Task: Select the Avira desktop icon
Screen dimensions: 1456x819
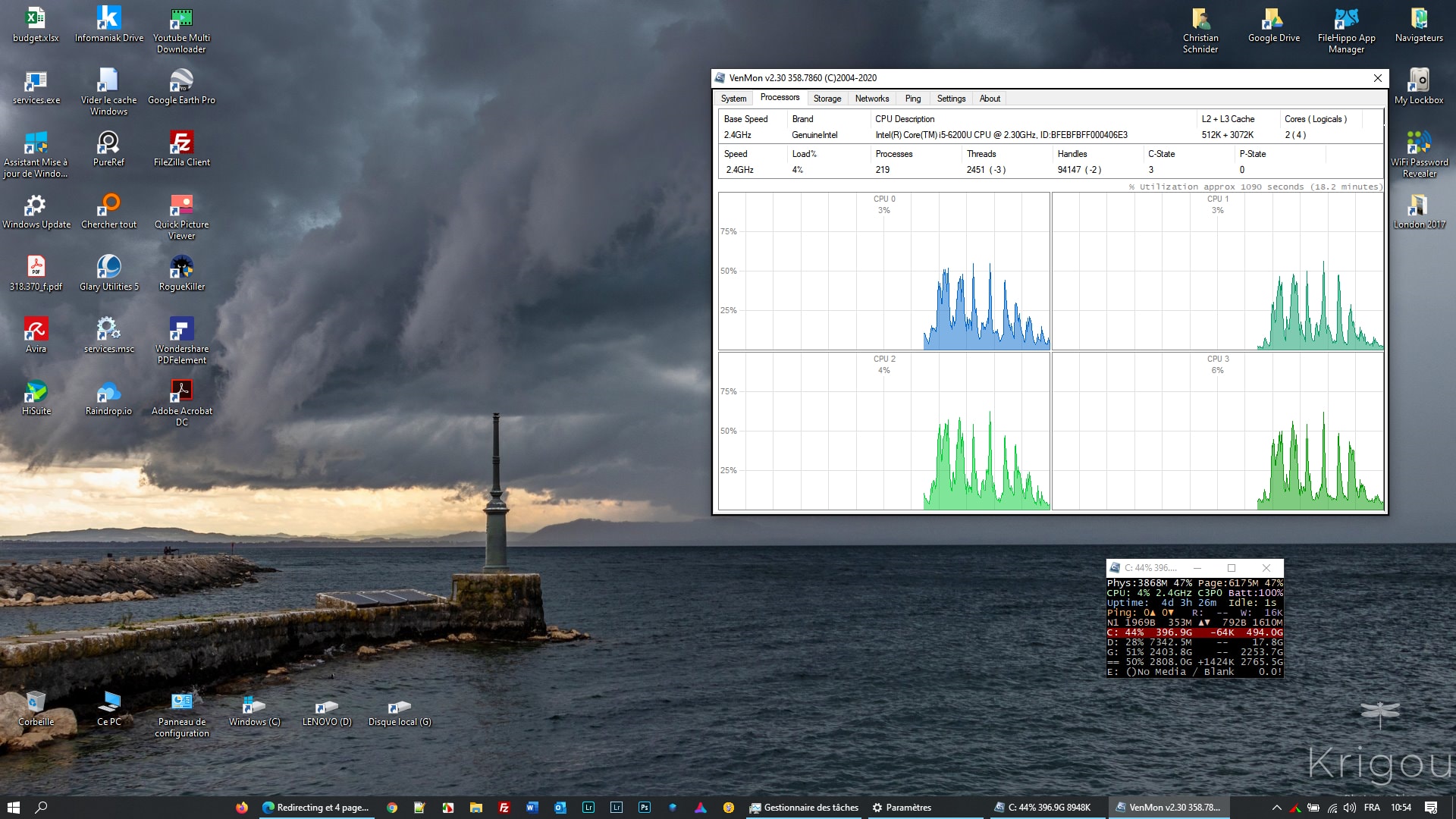Action: 36,335
